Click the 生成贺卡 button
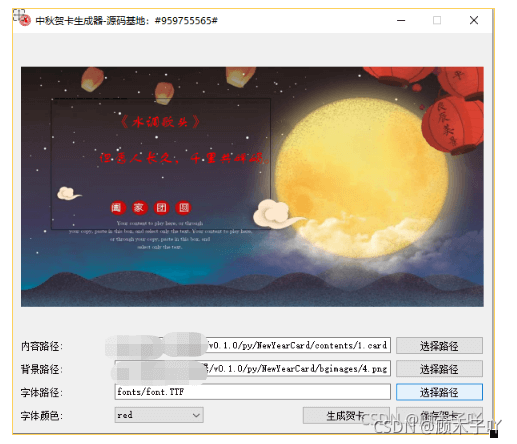517x444 pixels. pos(346,415)
